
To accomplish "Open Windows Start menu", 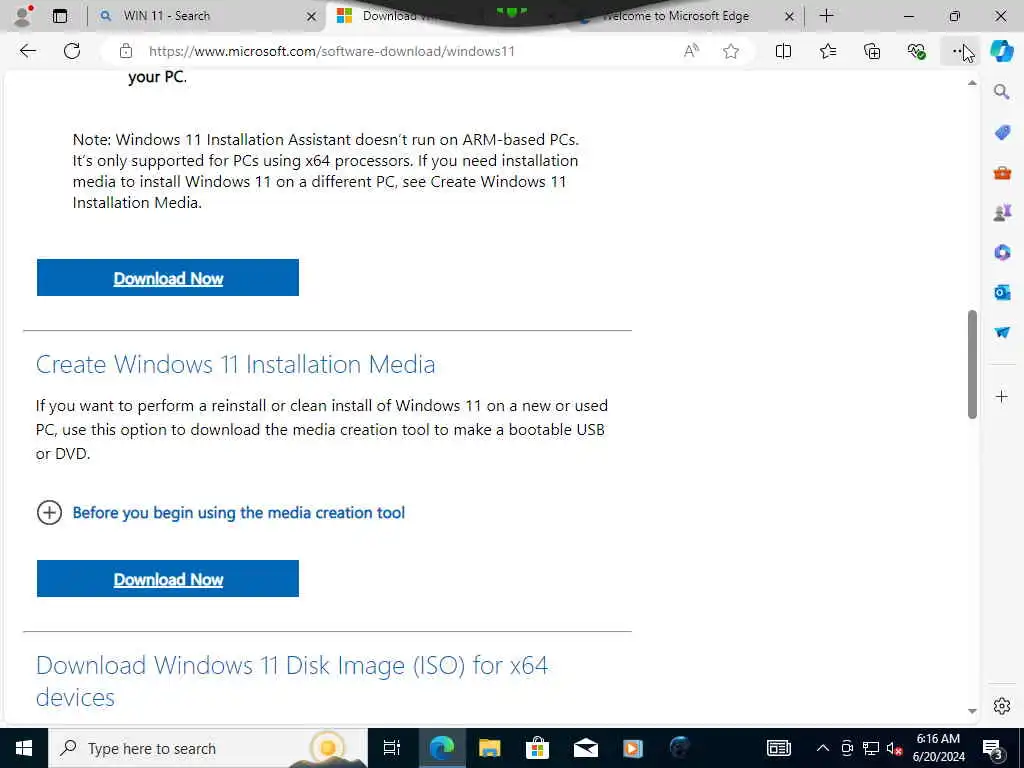I will [x=24, y=748].
